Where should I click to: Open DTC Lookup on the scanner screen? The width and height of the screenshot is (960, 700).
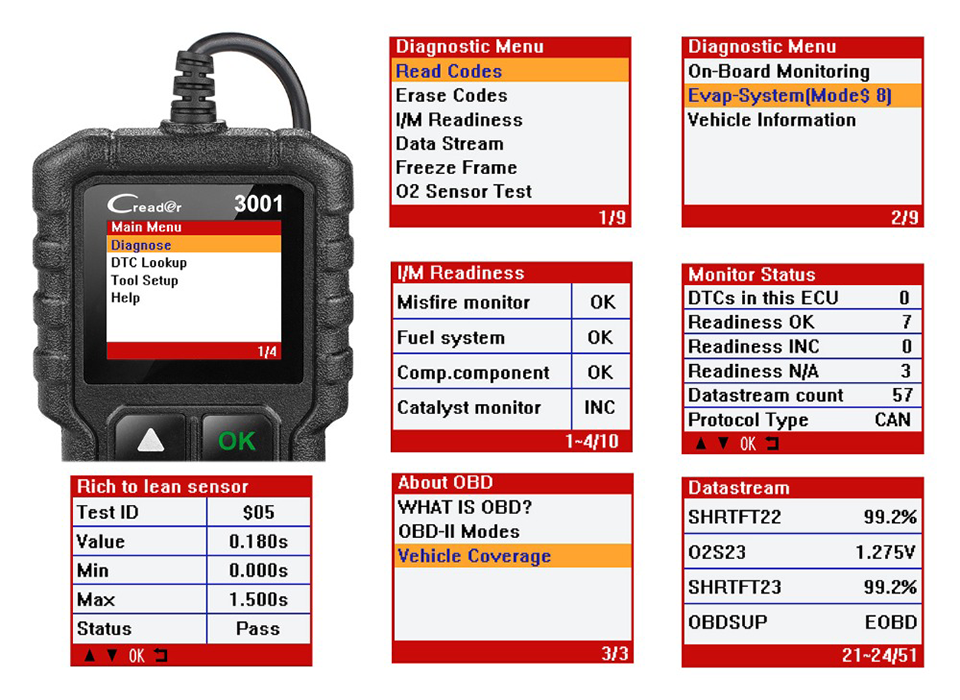point(148,263)
